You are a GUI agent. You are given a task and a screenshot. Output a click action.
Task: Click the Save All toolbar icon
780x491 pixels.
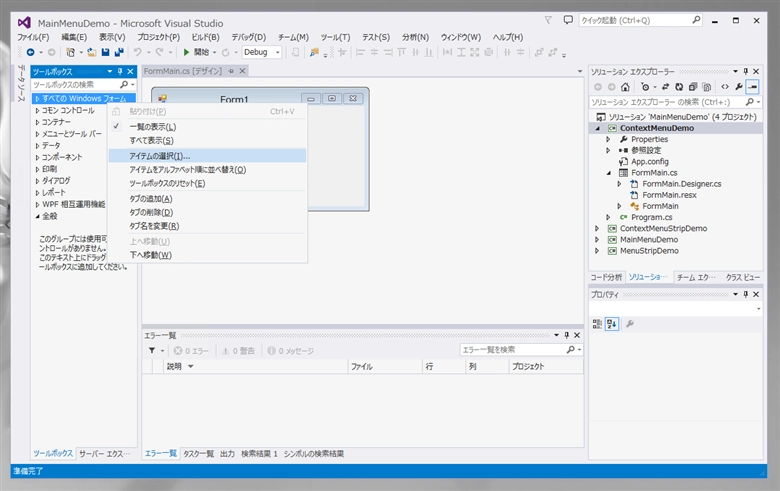119,52
